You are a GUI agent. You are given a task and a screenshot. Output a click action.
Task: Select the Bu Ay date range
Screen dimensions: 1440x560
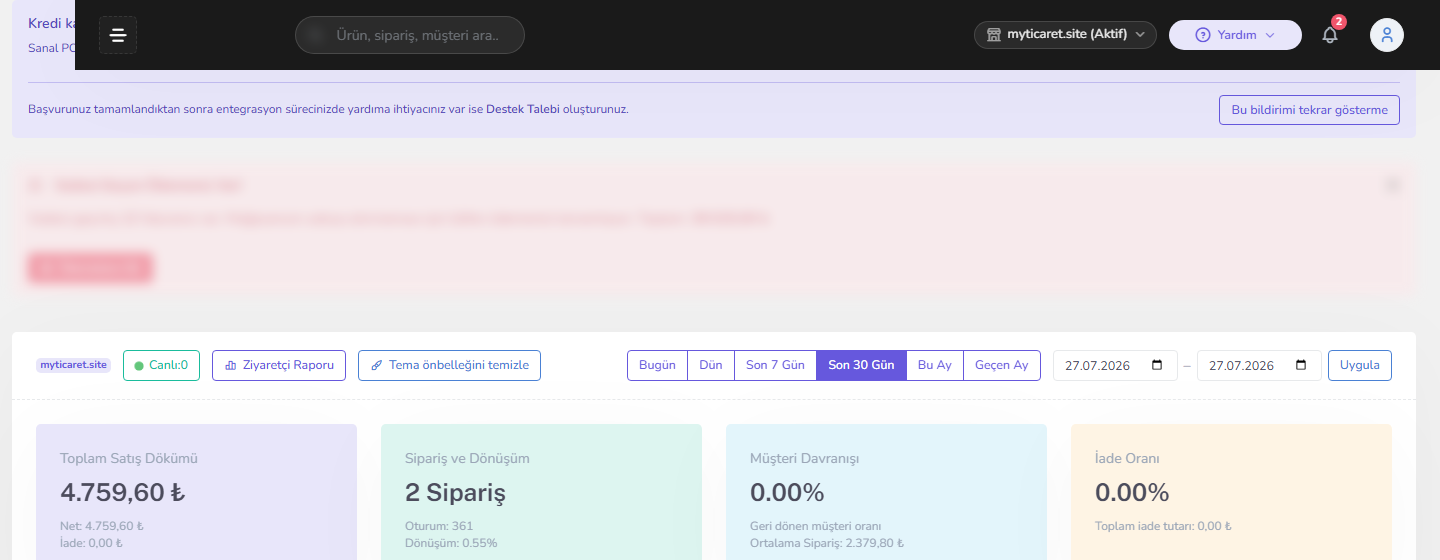pos(935,365)
